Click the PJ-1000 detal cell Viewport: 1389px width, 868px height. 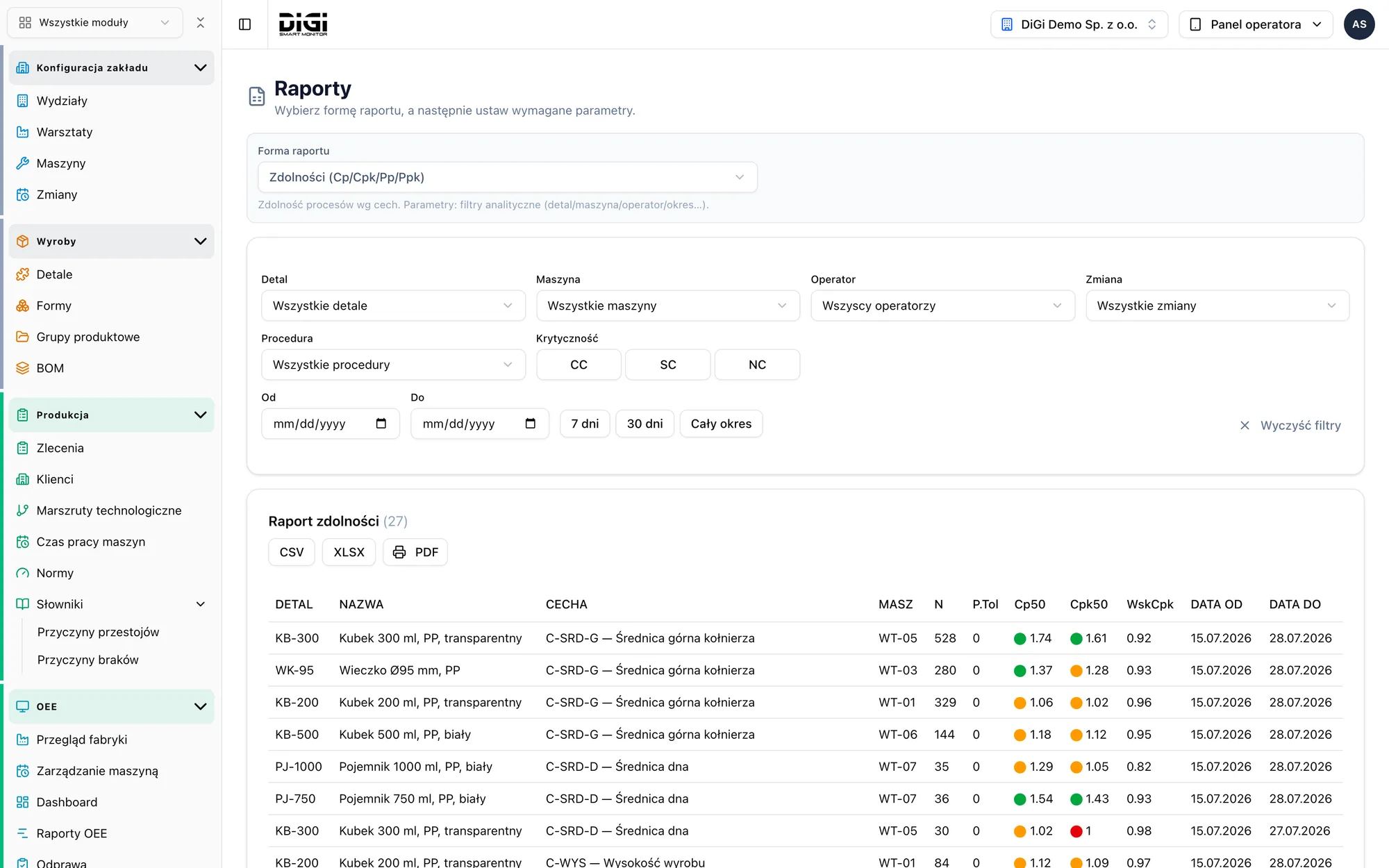point(299,767)
